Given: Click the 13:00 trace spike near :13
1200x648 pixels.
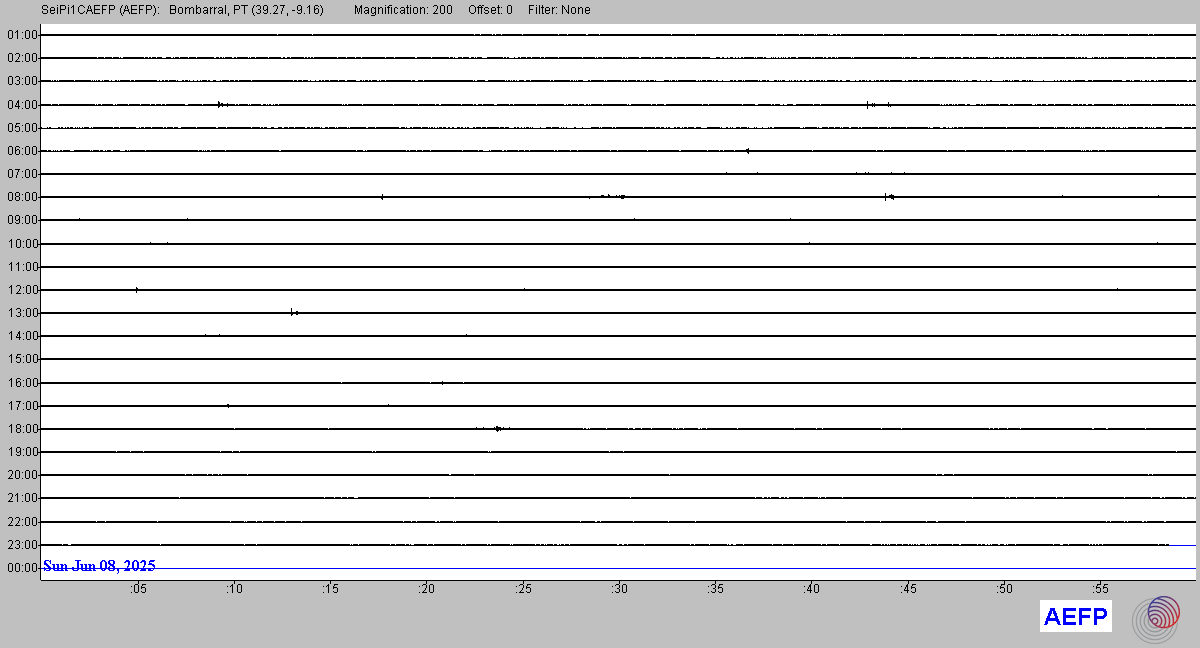Looking at the screenshot, I should click(294, 313).
